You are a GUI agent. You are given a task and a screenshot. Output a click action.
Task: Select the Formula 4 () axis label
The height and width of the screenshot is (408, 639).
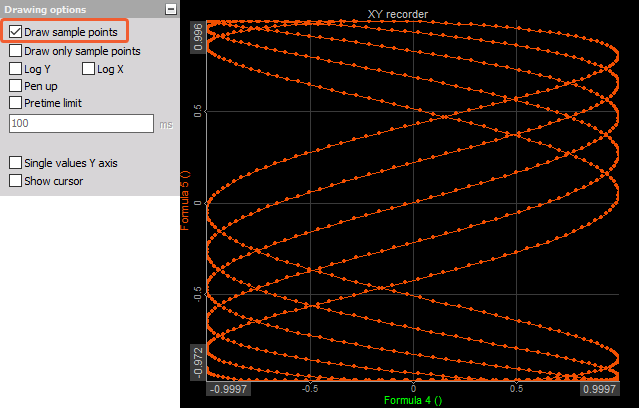pos(413,400)
